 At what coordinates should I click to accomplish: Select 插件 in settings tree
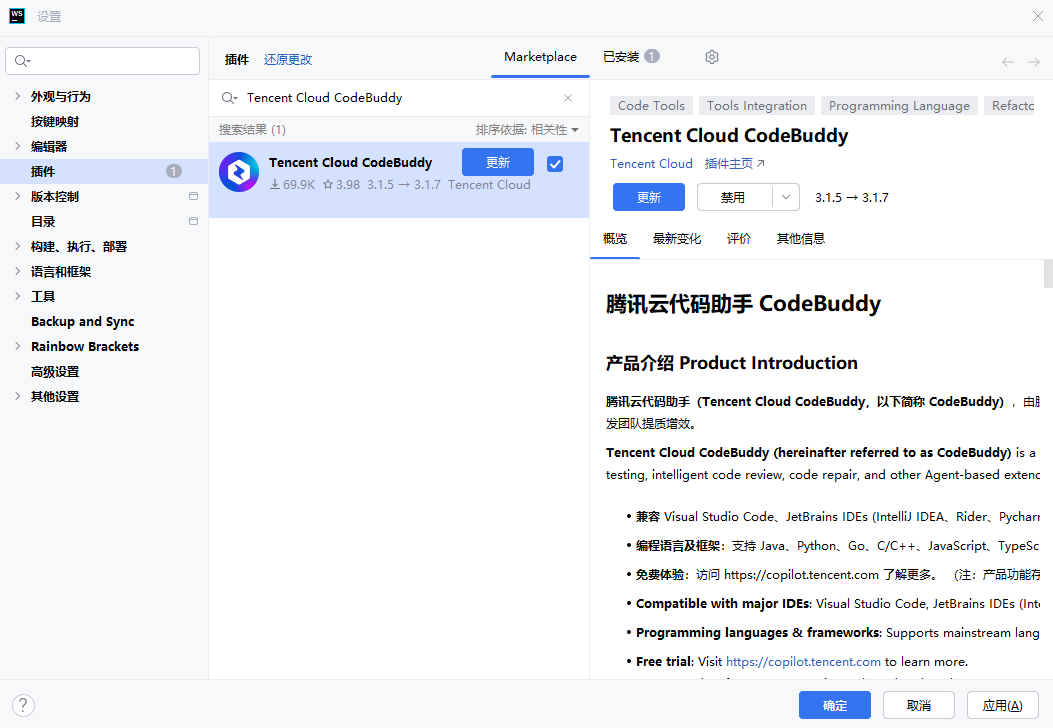tap(104, 171)
